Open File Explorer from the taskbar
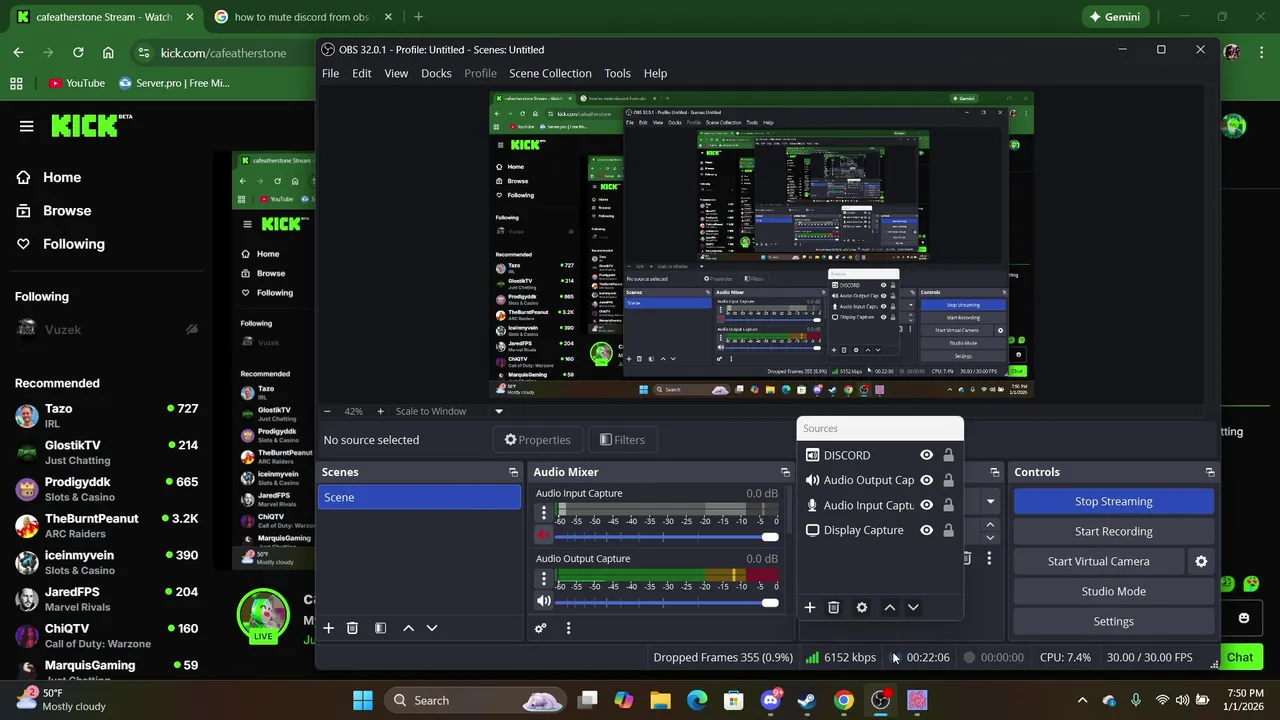1280x720 pixels. 660,700
